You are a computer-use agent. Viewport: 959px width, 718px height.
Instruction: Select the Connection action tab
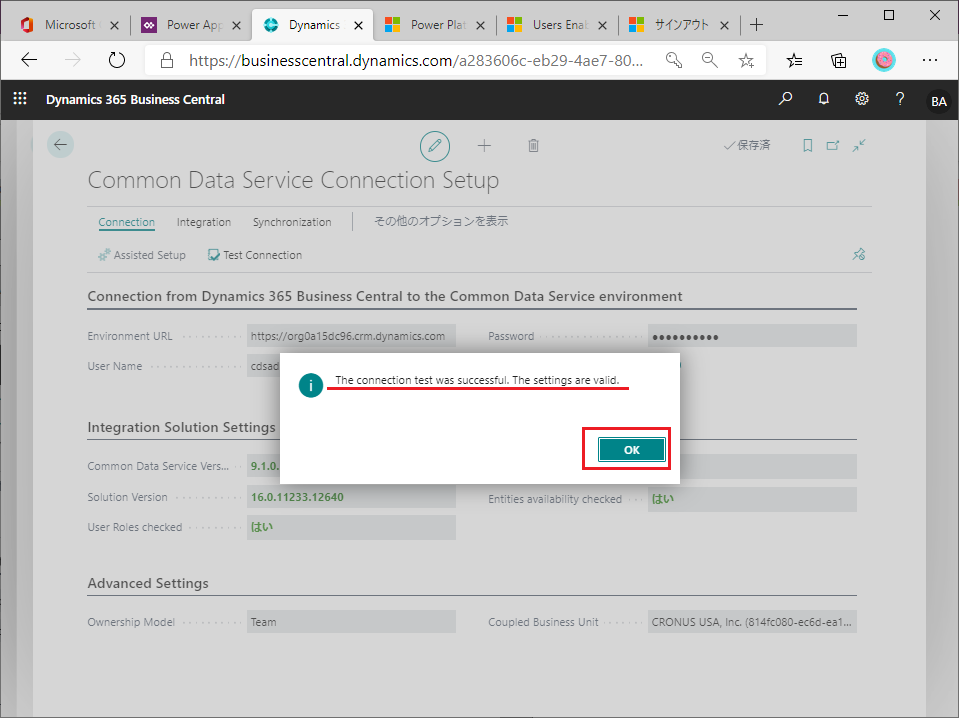127,222
